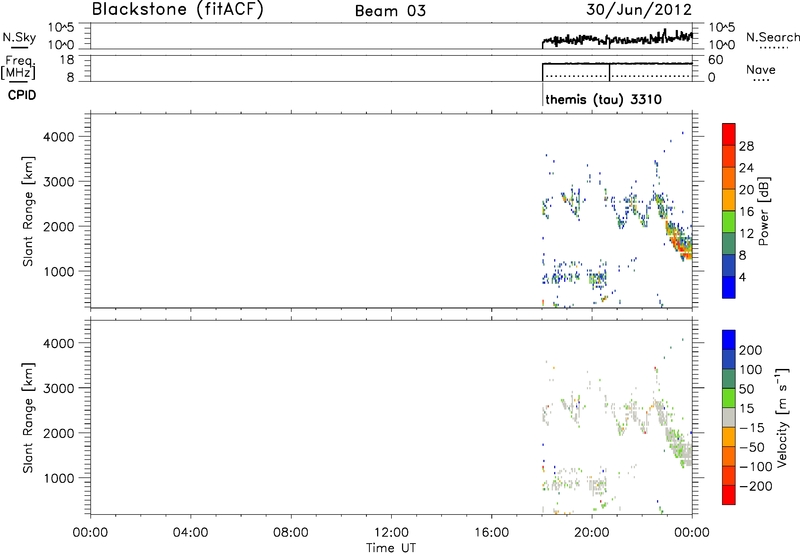This screenshot has height=554, width=800.
Task: Click the 'Slant Range [km]' label of power panel
Action: point(28,211)
